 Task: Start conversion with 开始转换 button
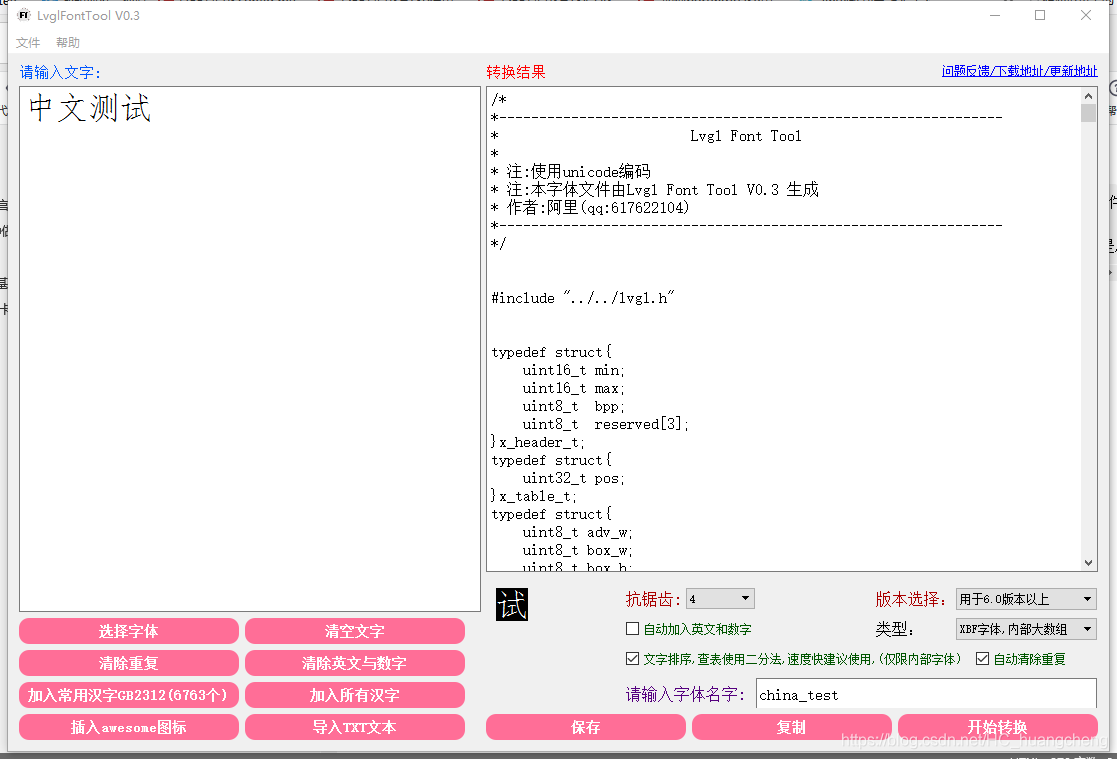997,727
